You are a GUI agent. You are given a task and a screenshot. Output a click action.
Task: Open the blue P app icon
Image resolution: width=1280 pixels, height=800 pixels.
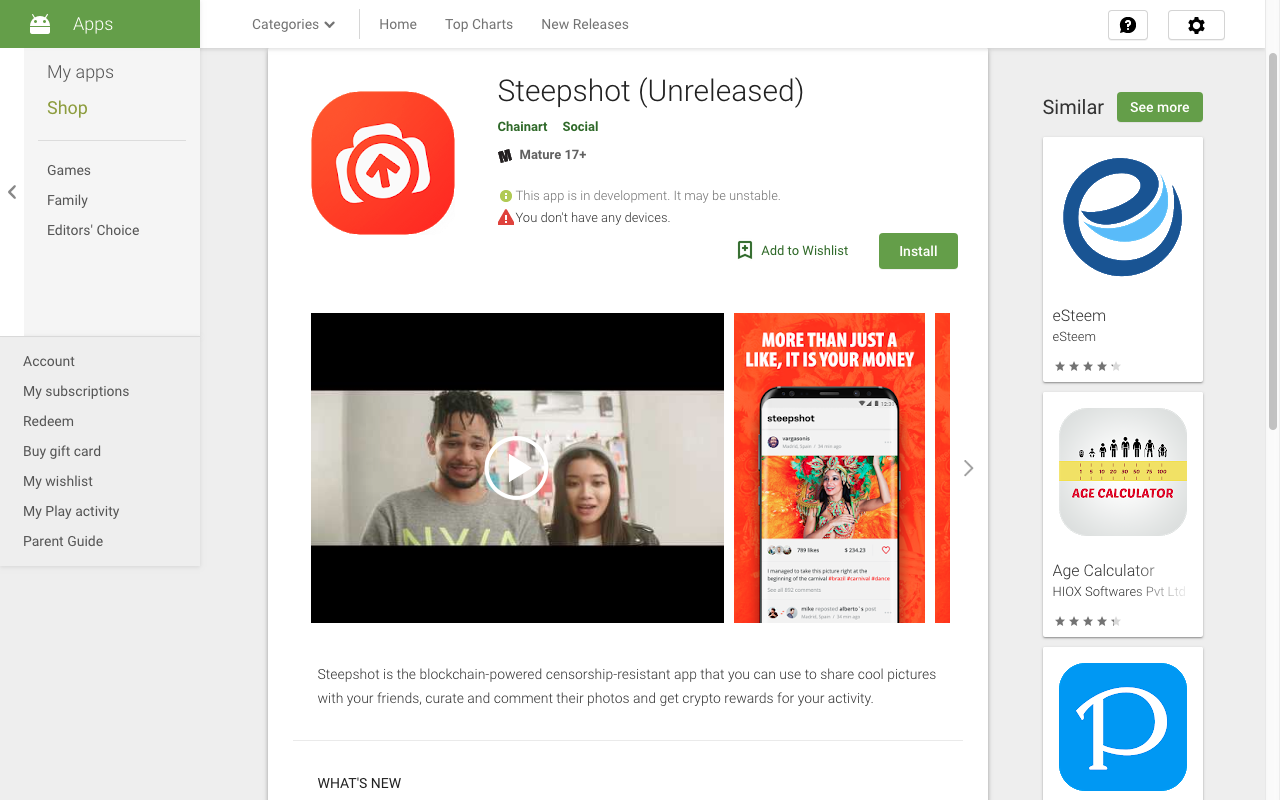tap(1122, 727)
